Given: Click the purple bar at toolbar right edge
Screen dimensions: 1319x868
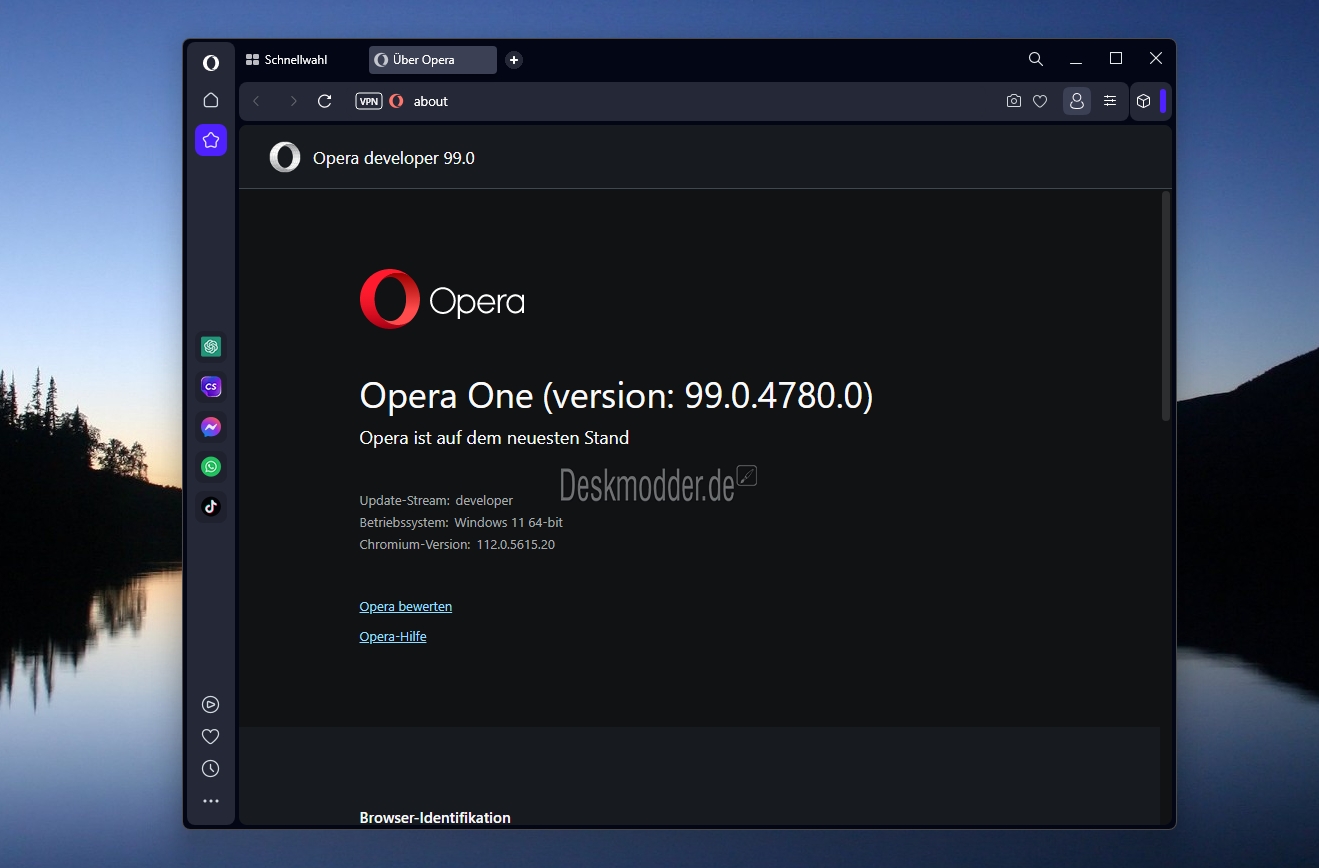Looking at the screenshot, I should coord(1163,101).
